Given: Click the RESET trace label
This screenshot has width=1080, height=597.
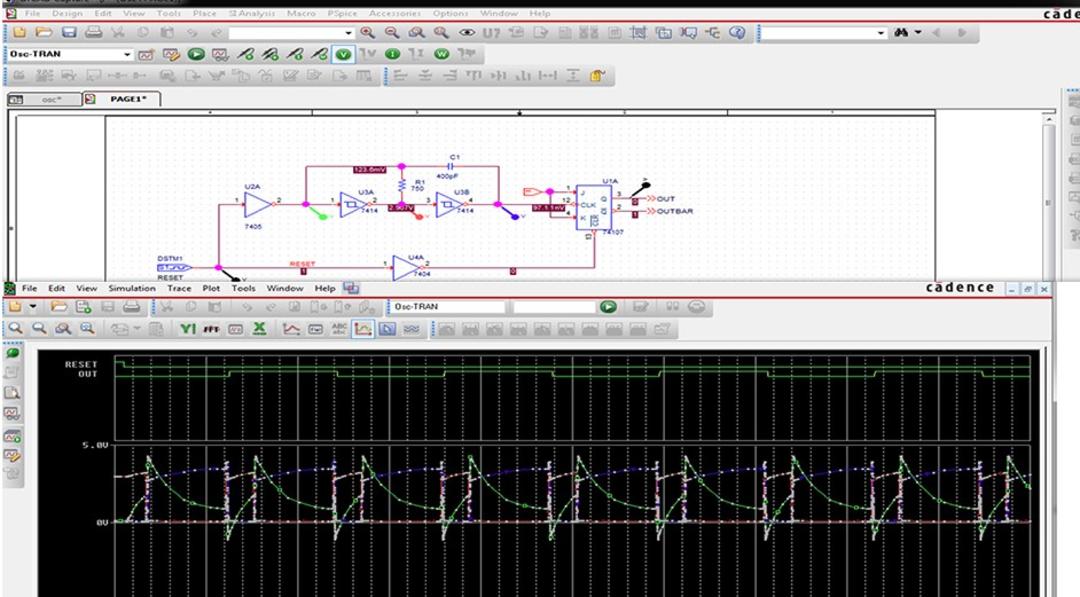Looking at the screenshot, I should [x=81, y=364].
